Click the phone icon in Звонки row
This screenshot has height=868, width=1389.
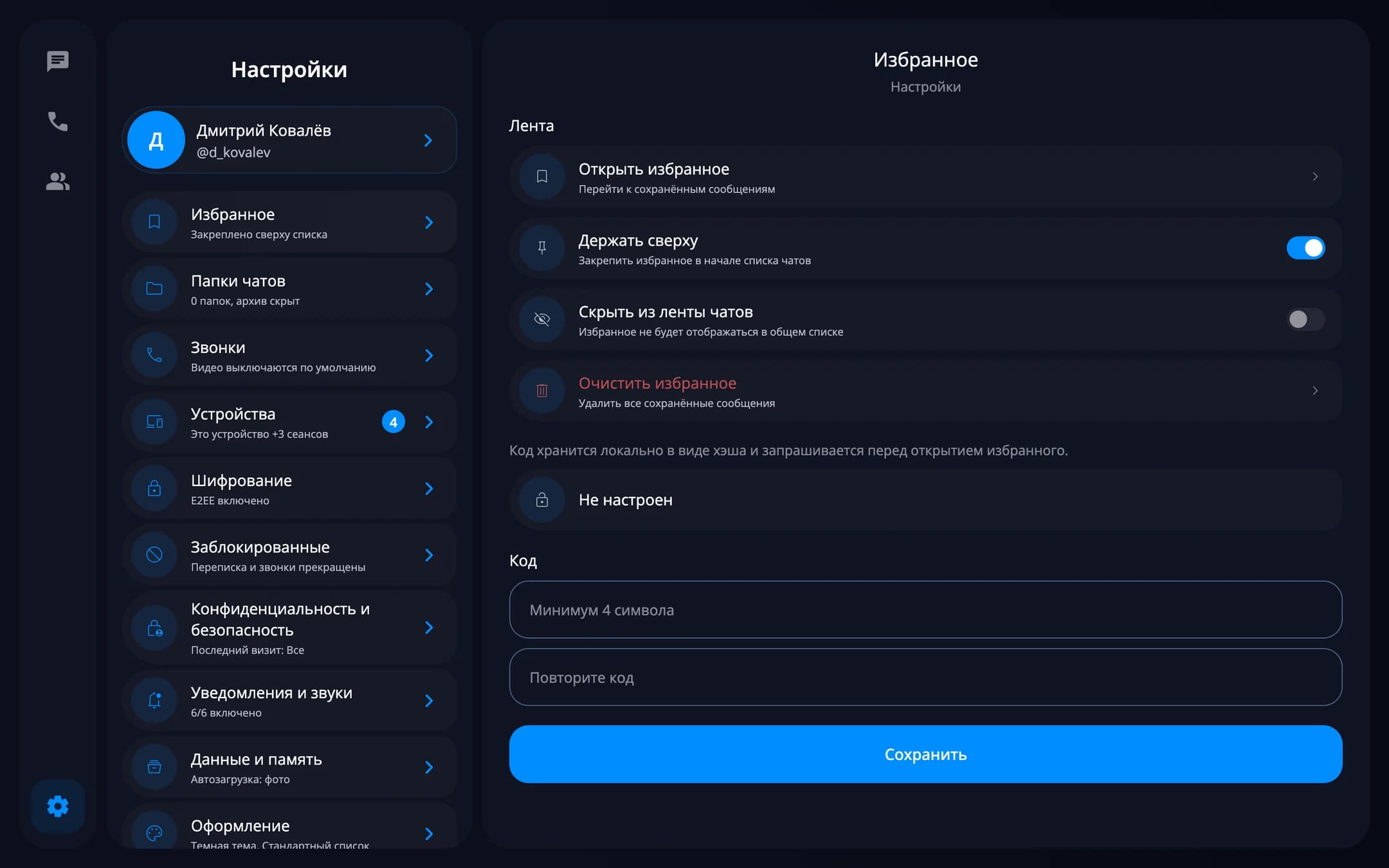[x=154, y=355]
